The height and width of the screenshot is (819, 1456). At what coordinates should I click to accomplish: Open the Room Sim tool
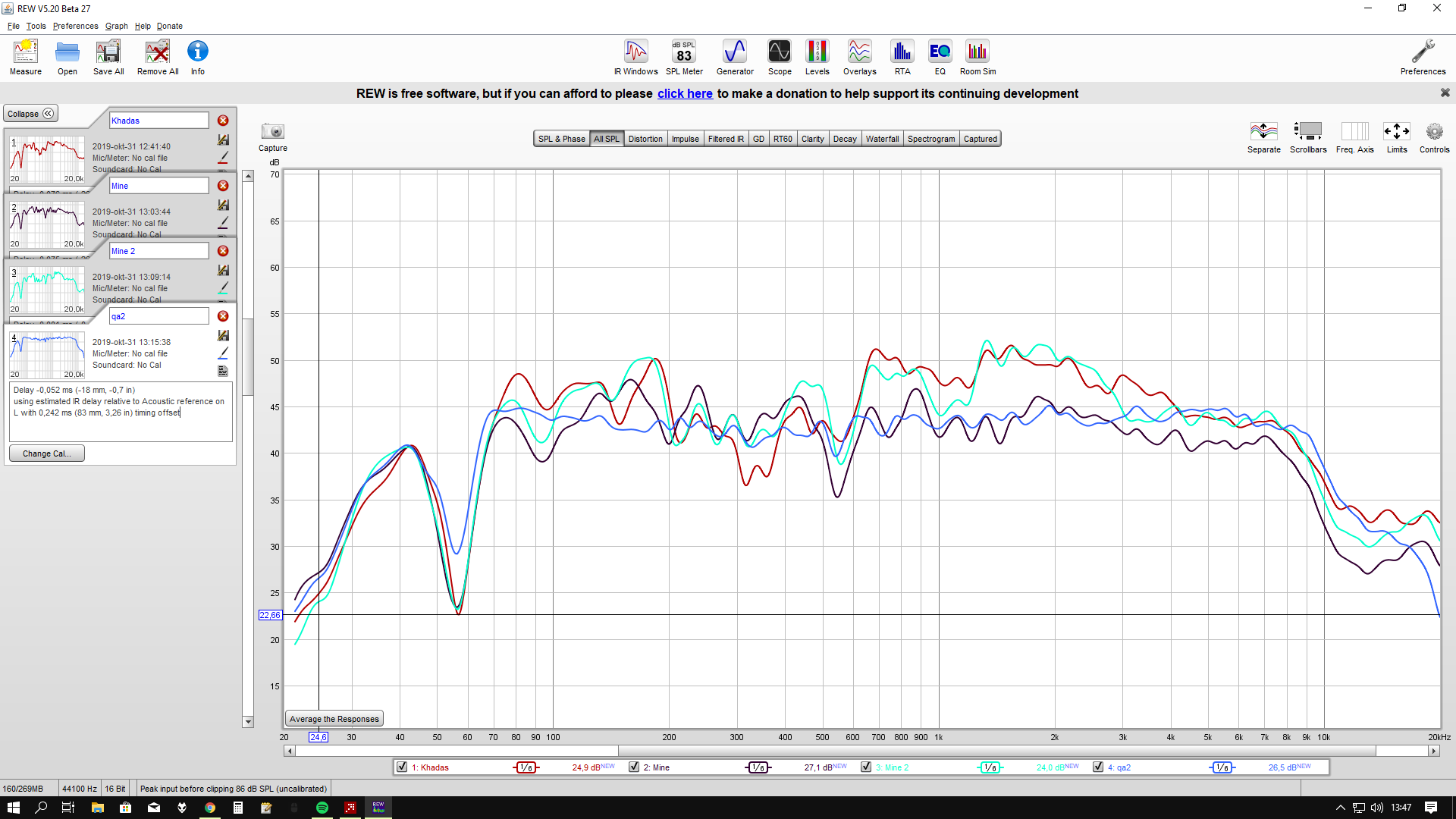tap(977, 58)
